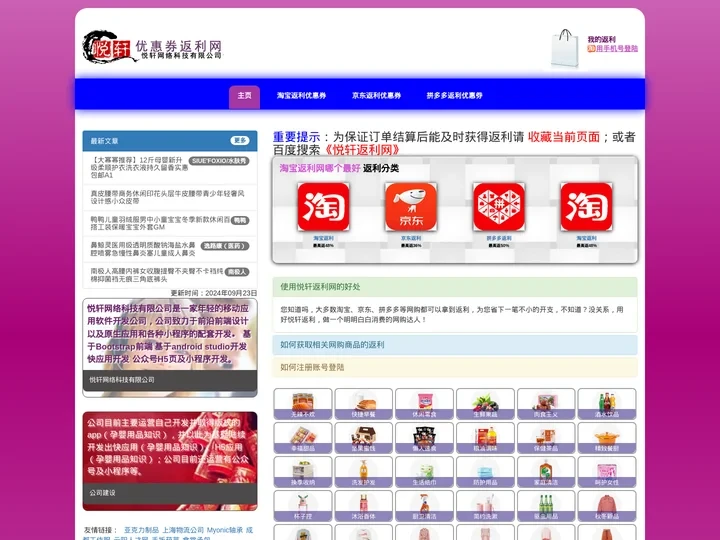Select the 主页 navigation tab
The width and height of the screenshot is (720, 540).
pyautogui.click(x=244, y=96)
